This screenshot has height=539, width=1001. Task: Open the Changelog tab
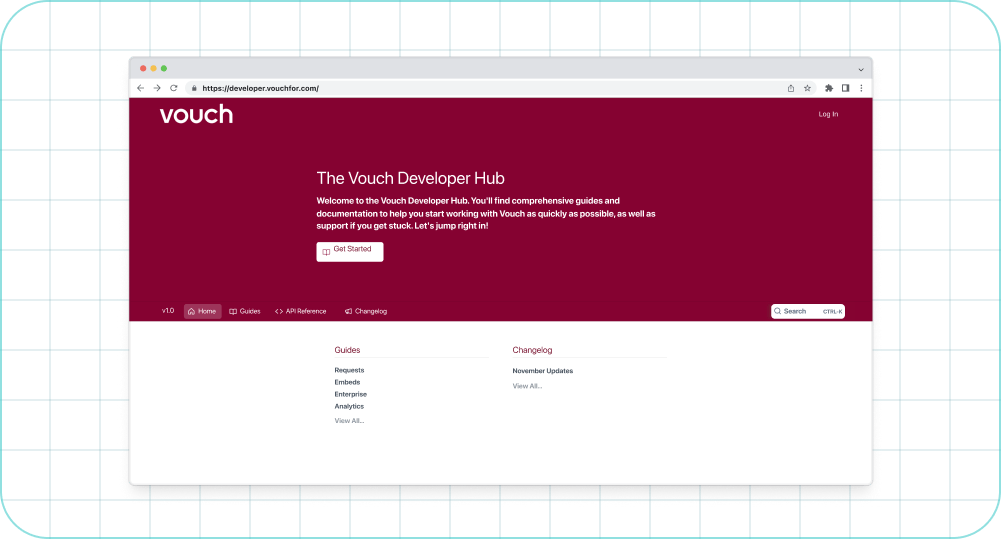click(x=366, y=311)
